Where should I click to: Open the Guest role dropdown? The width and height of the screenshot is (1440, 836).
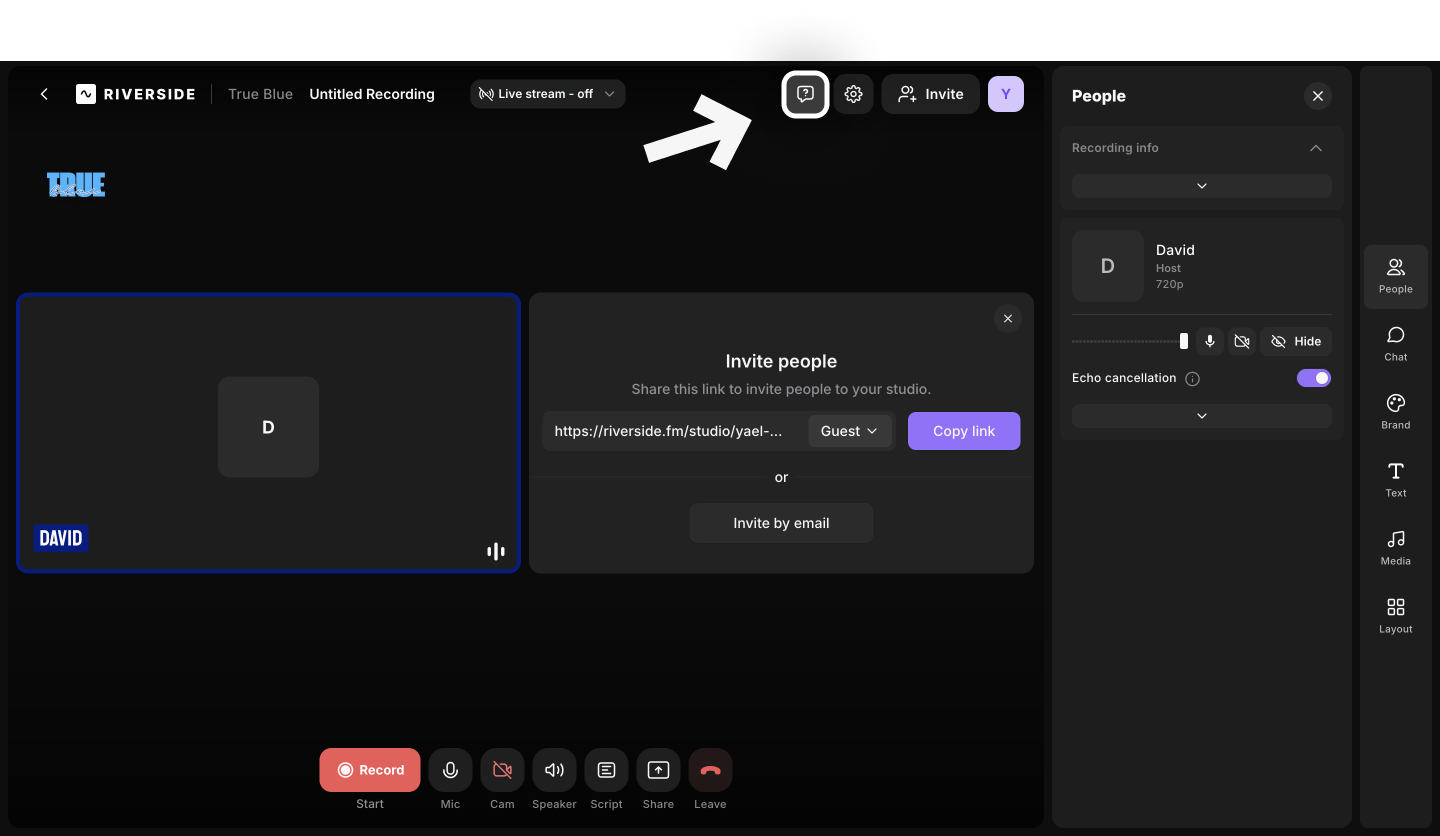coord(849,431)
